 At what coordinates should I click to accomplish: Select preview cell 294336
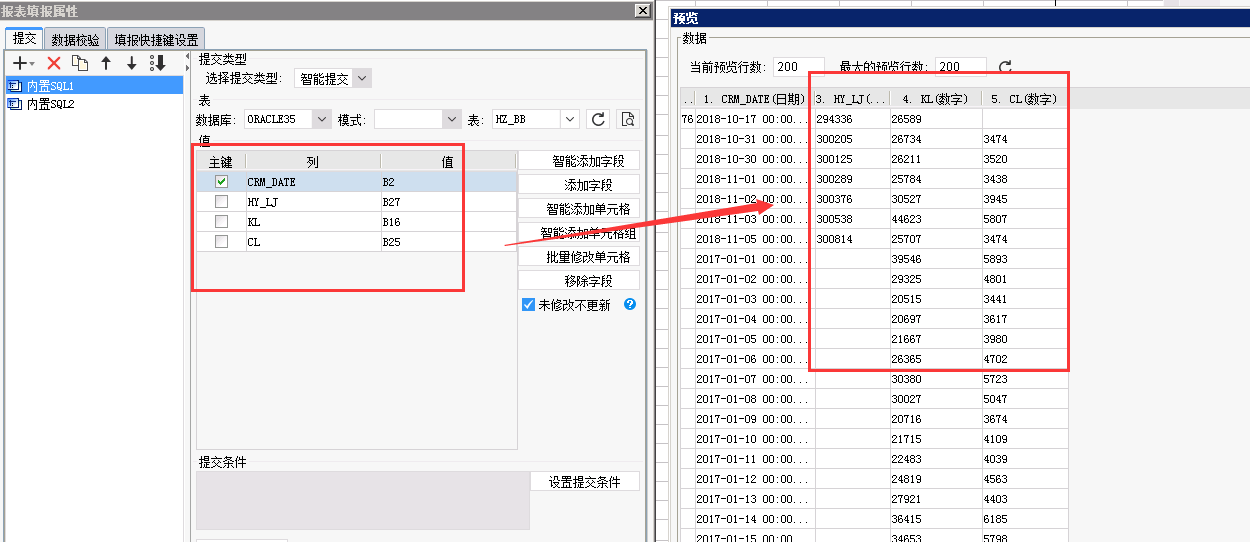point(852,119)
